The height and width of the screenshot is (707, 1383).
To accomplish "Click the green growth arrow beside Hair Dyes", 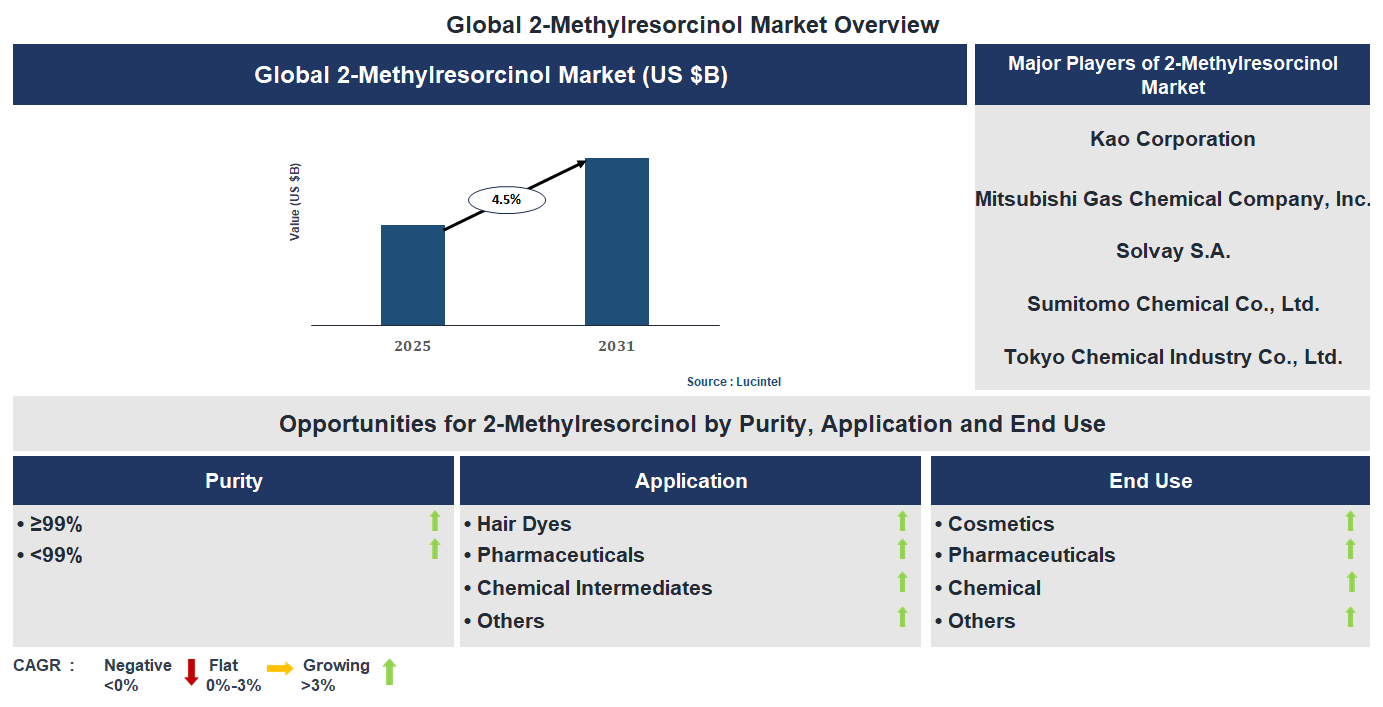I will pos(903,523).
